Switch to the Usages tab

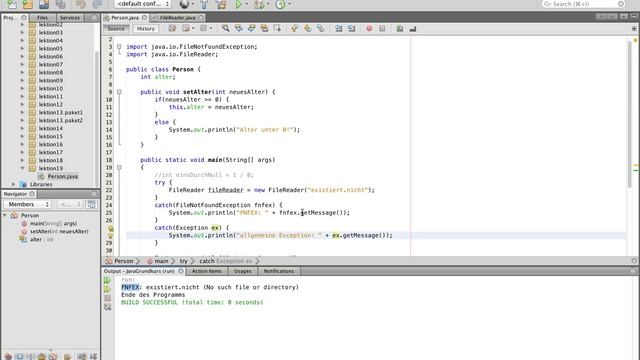tap(242, 271)
